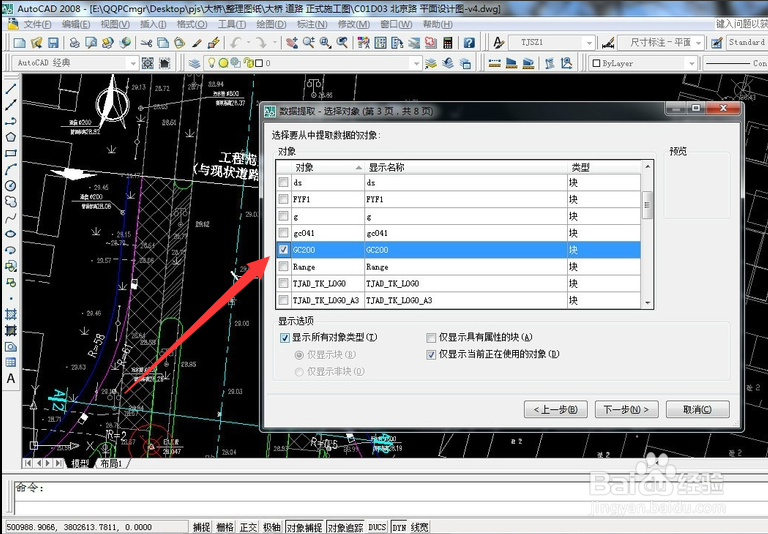
Task: Toggle 对象捕捉 osnap status button
Action: coord(304,527)
